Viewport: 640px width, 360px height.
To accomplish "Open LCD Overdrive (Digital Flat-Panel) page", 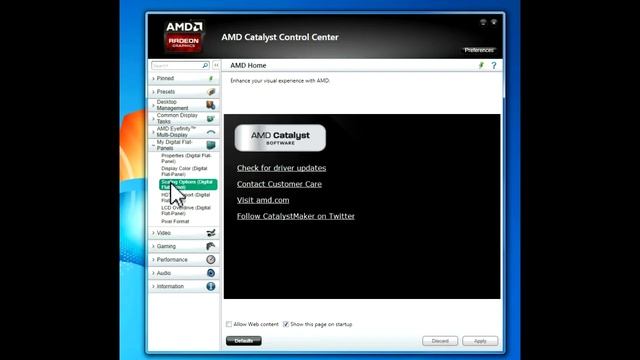I will 186,211.
